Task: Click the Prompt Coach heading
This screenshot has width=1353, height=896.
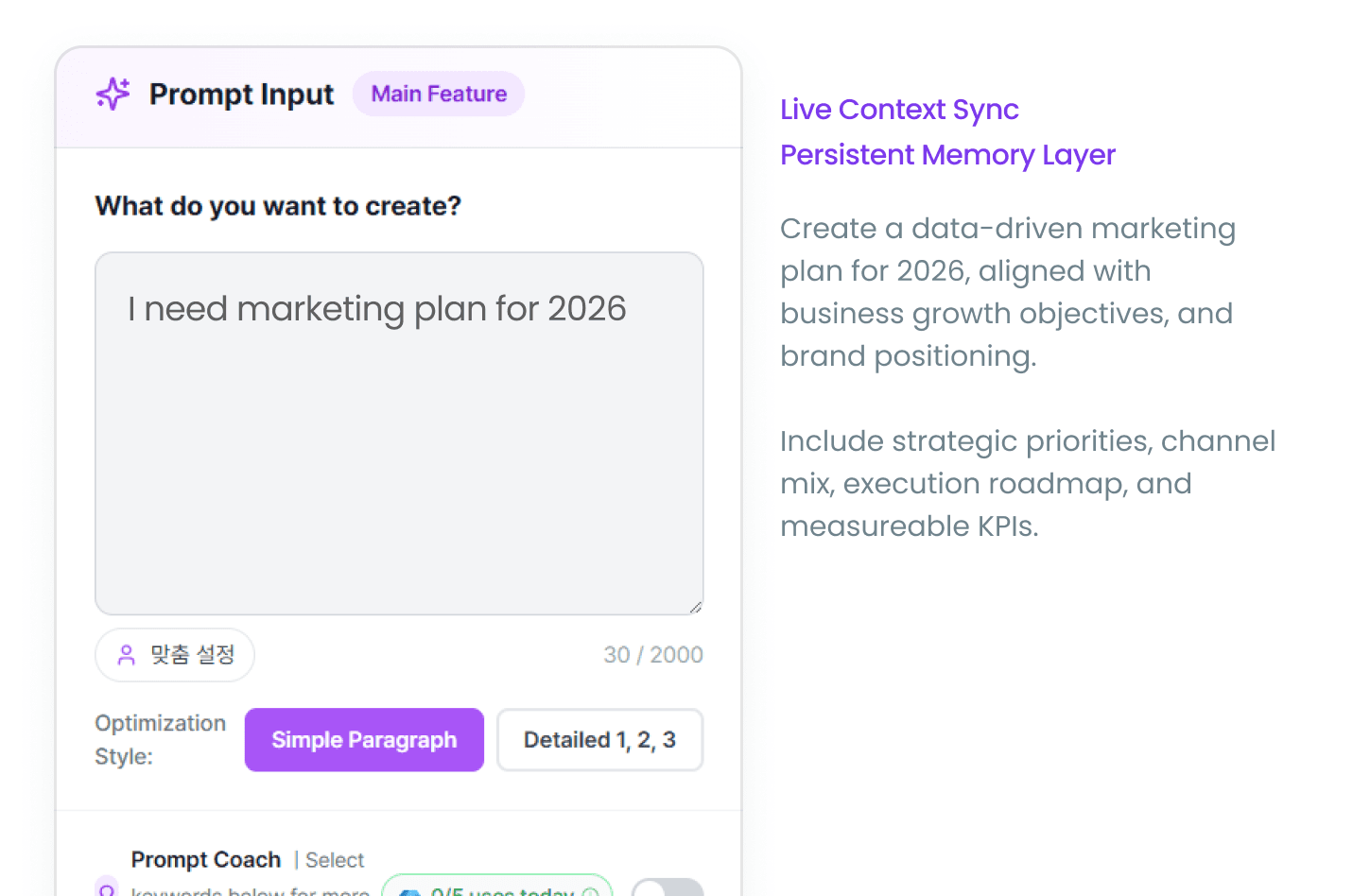Action: tap(206, 859)
